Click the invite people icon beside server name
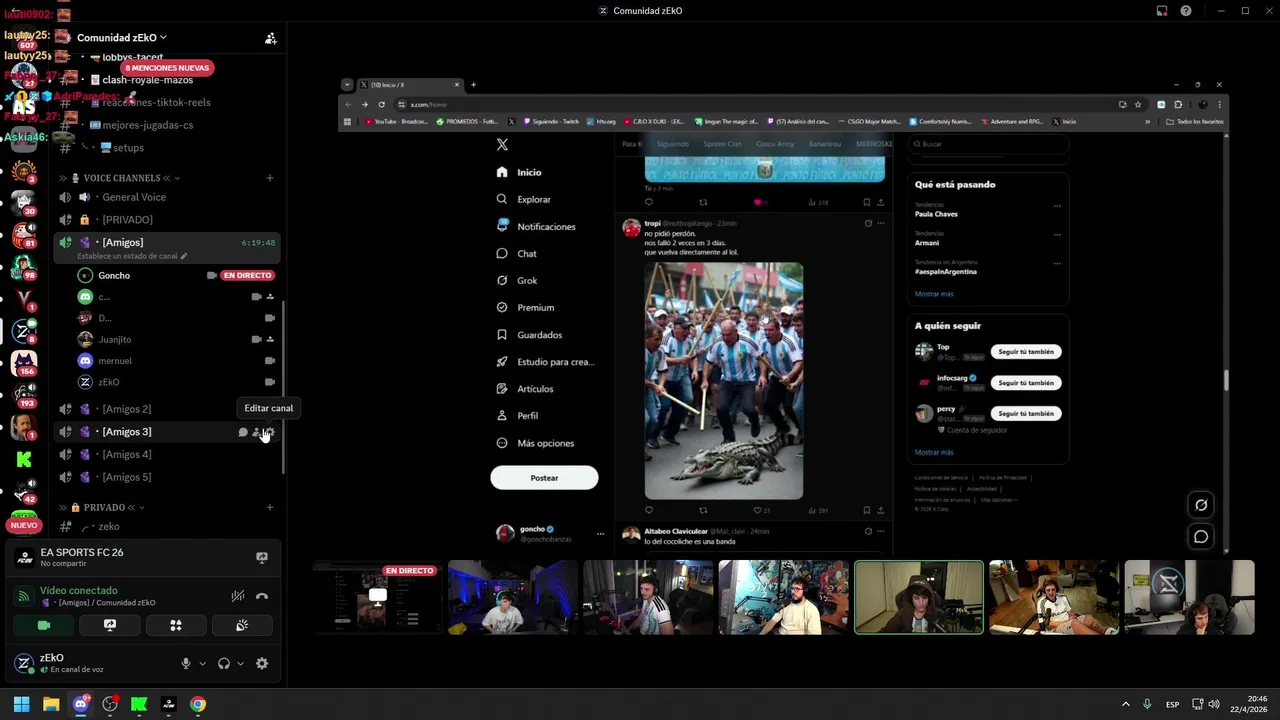1280x720 pixels. point(270,38)
